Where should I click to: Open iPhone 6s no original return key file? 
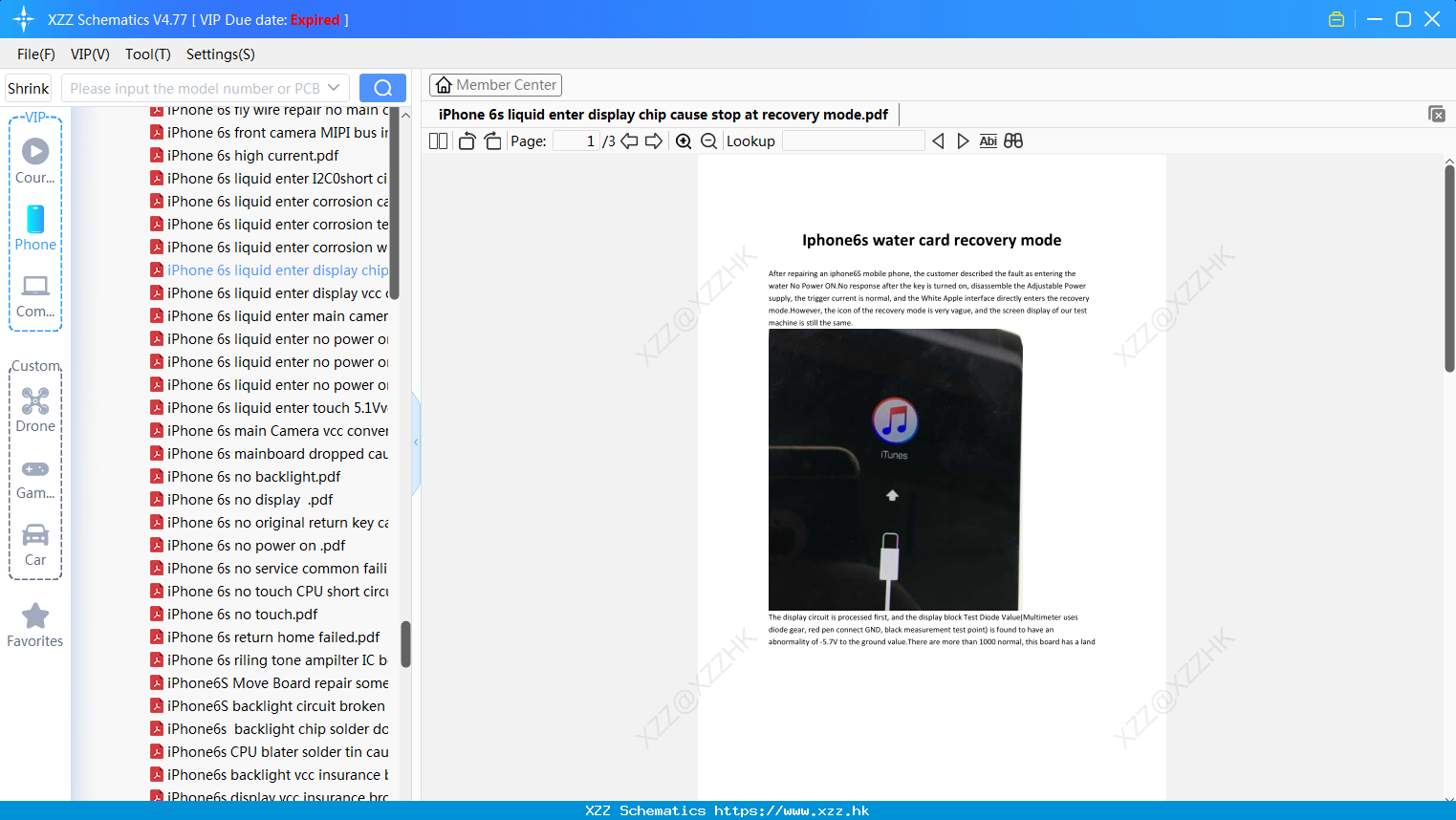270,523
